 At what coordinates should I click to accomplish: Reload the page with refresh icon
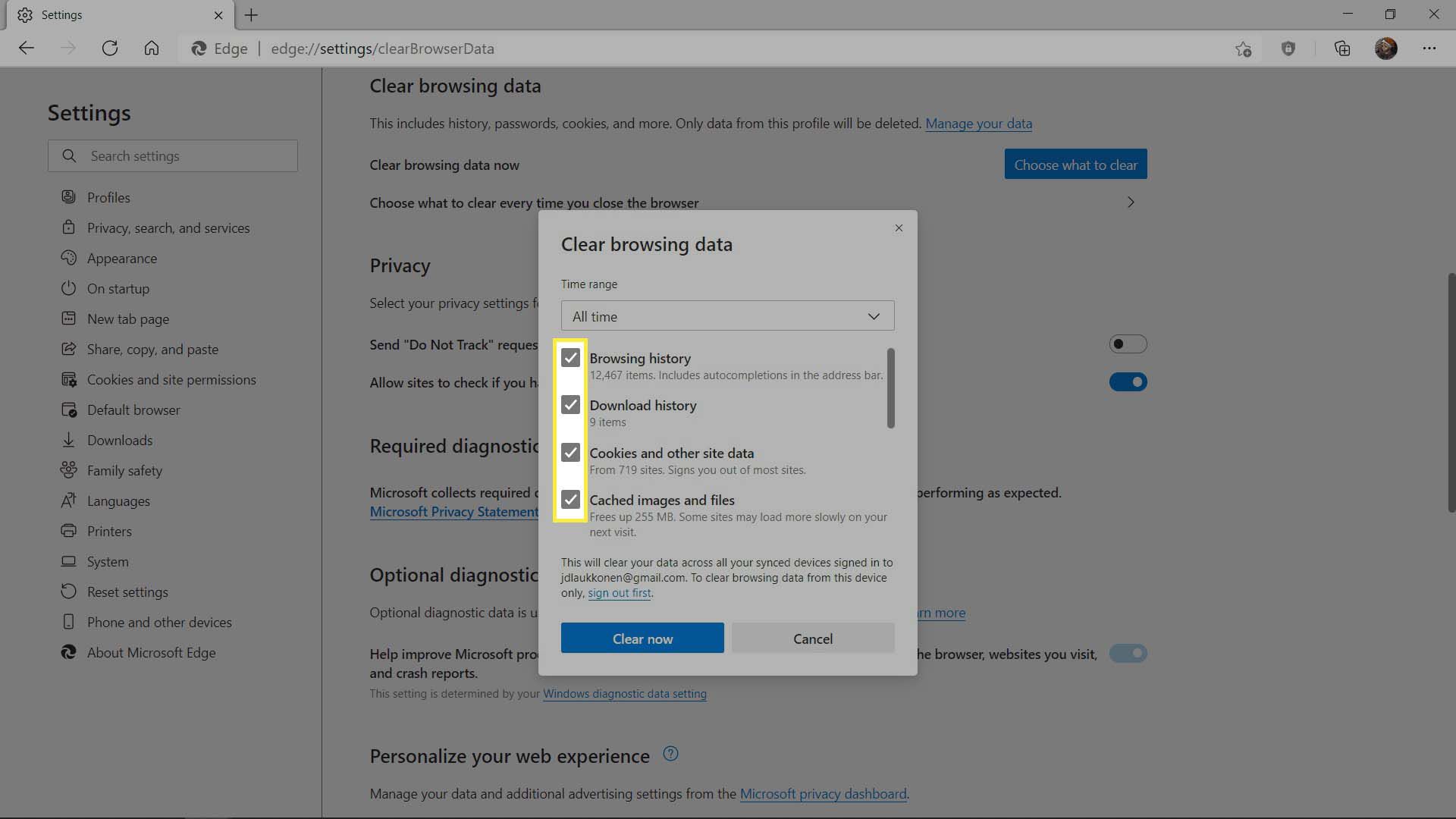click(x=110, y=49)
